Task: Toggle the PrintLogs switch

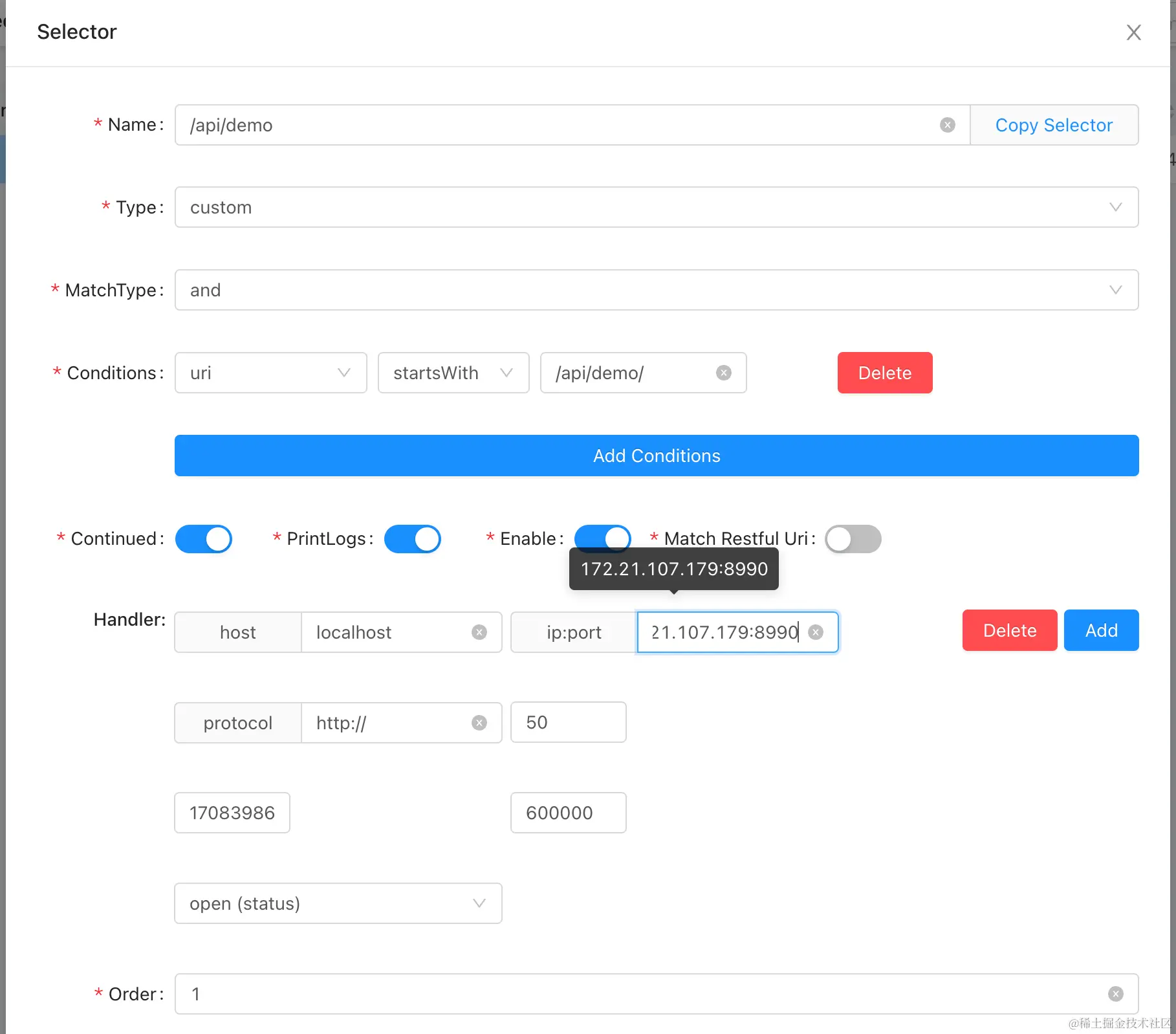Action: pos(413,539)
